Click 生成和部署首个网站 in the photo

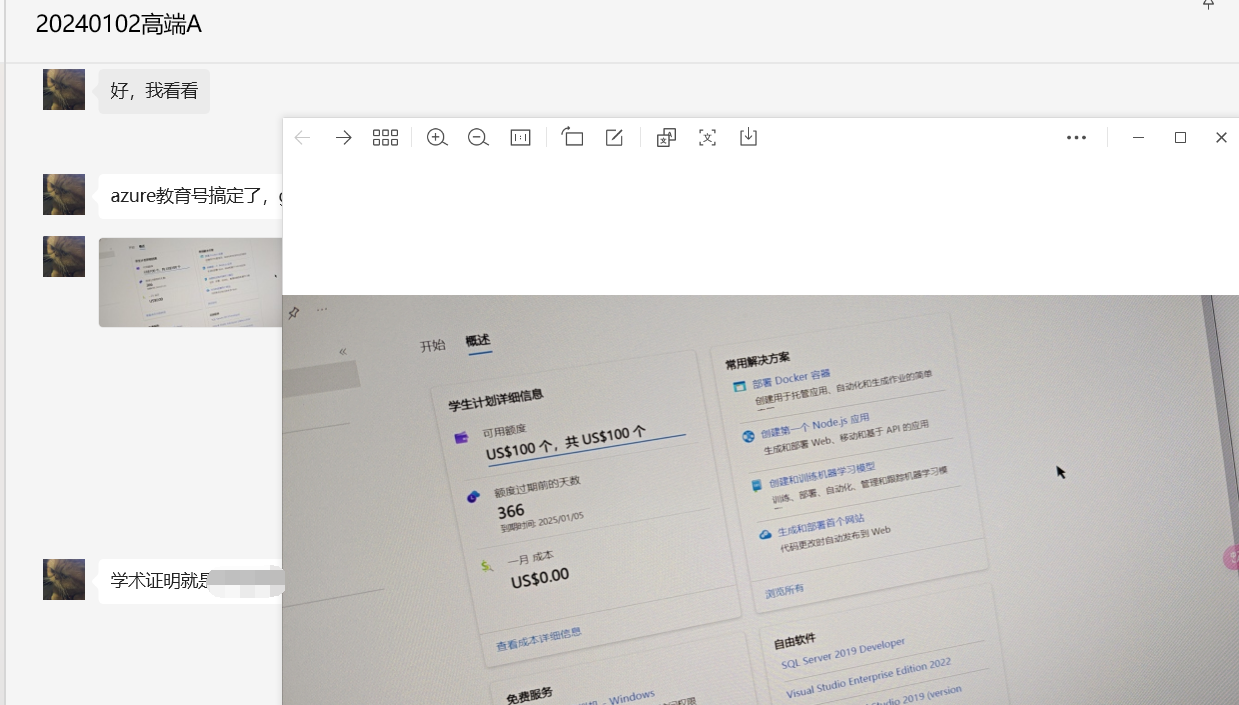820,524
